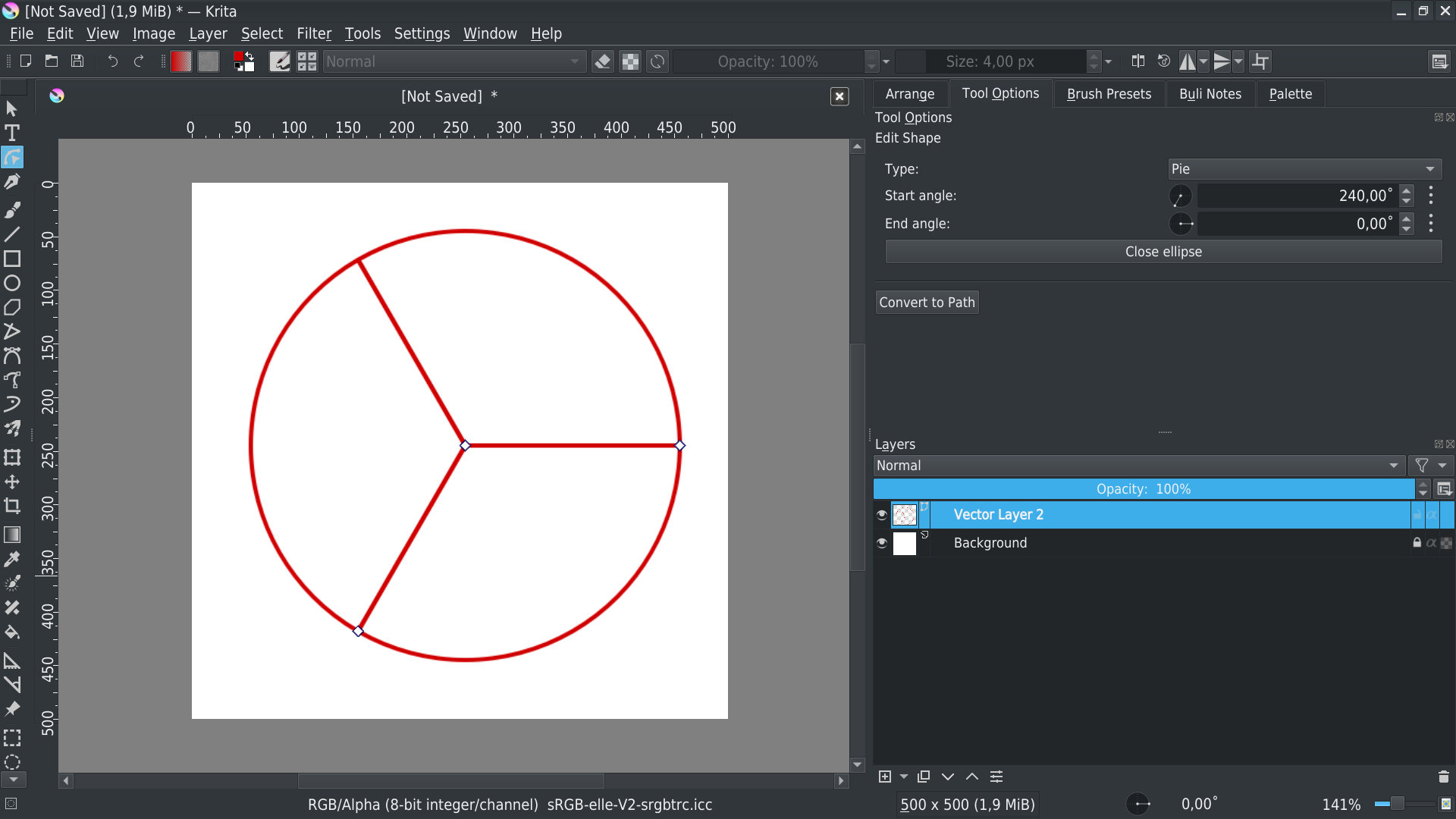Click the horizontal mirror tool icon
1456x819 pixels.
[1188, 61]
